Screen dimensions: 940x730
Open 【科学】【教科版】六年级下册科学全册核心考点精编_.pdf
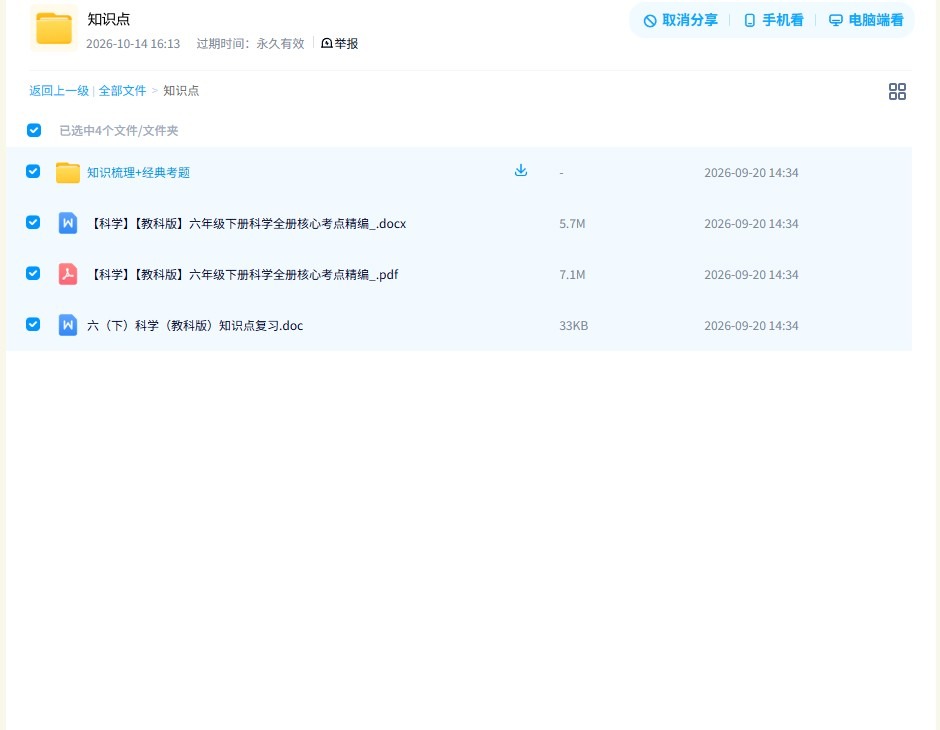click(243, 274)
